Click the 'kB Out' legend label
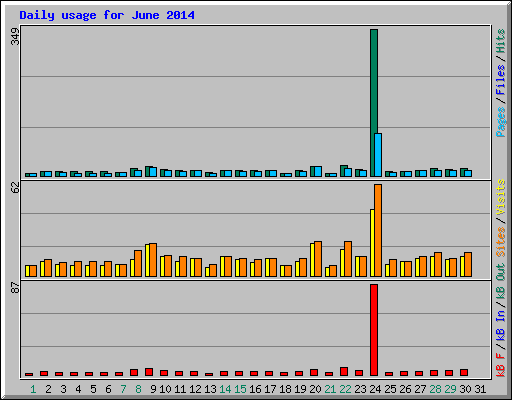 click(500, 282)
